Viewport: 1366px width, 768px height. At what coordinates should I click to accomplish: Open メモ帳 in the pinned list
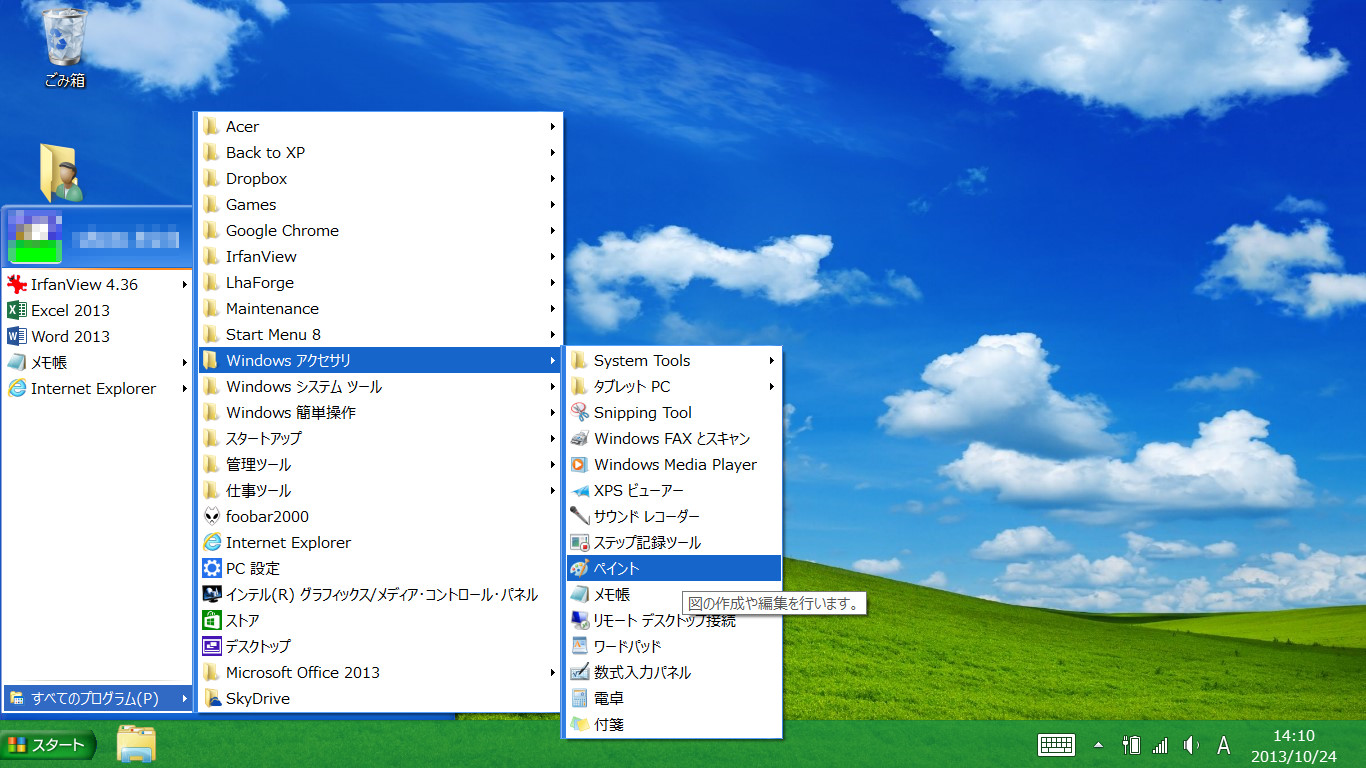97,362
